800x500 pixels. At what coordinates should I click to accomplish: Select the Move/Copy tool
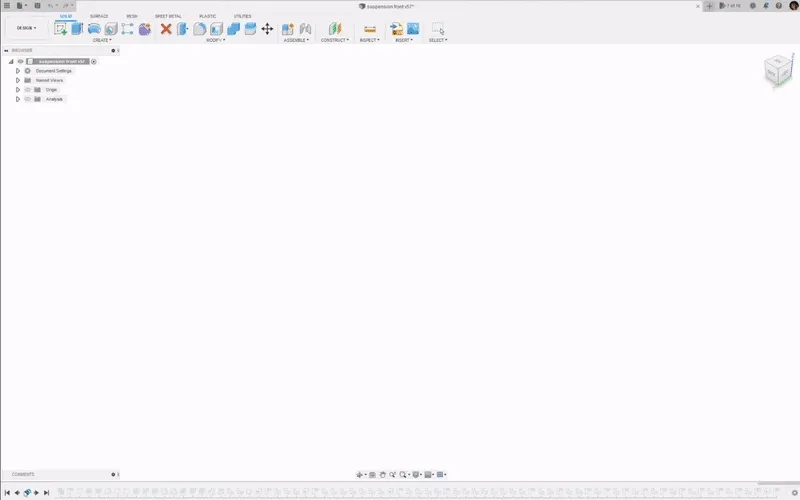tap(267, 29)
